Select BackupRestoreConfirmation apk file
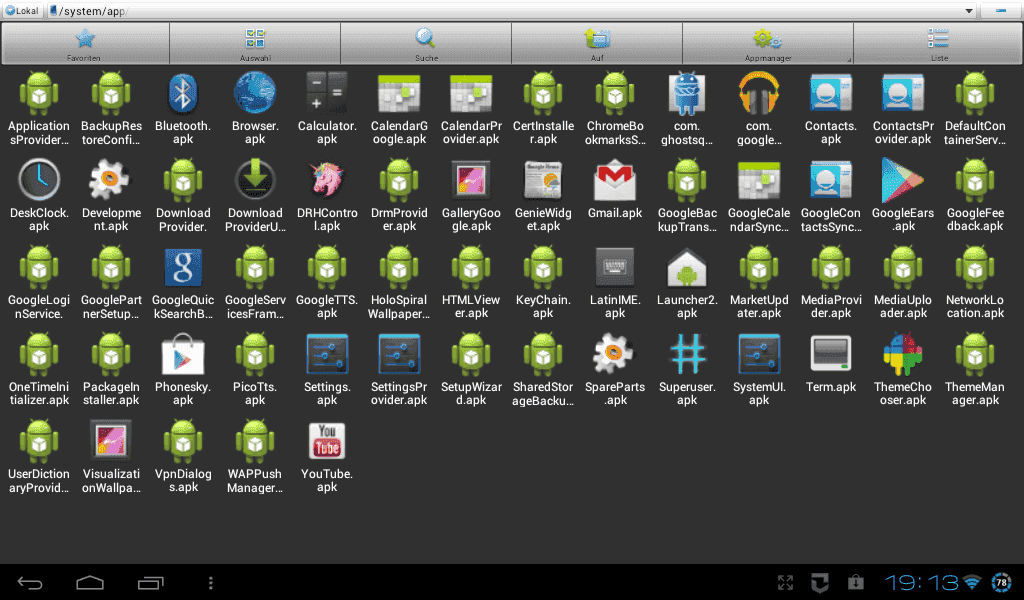 pos(111,93)
